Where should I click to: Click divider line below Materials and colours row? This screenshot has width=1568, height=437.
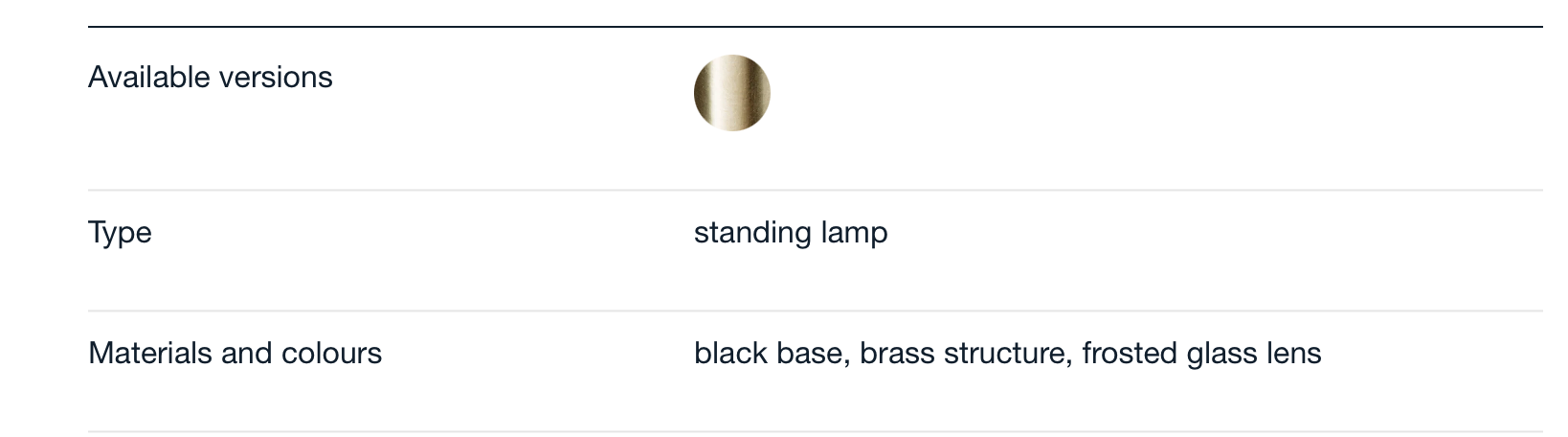816,431
